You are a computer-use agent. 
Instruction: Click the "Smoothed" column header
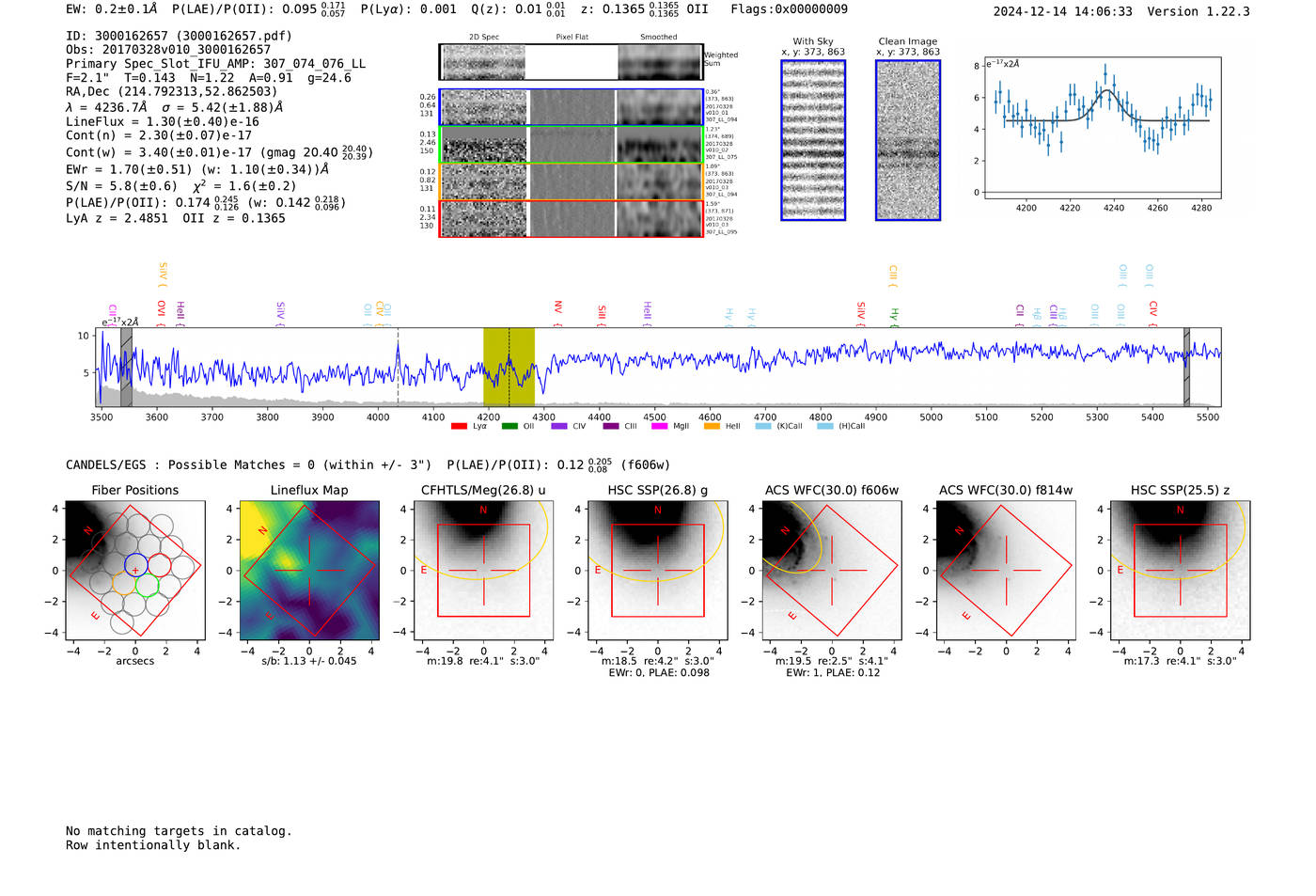click(658, 38)
